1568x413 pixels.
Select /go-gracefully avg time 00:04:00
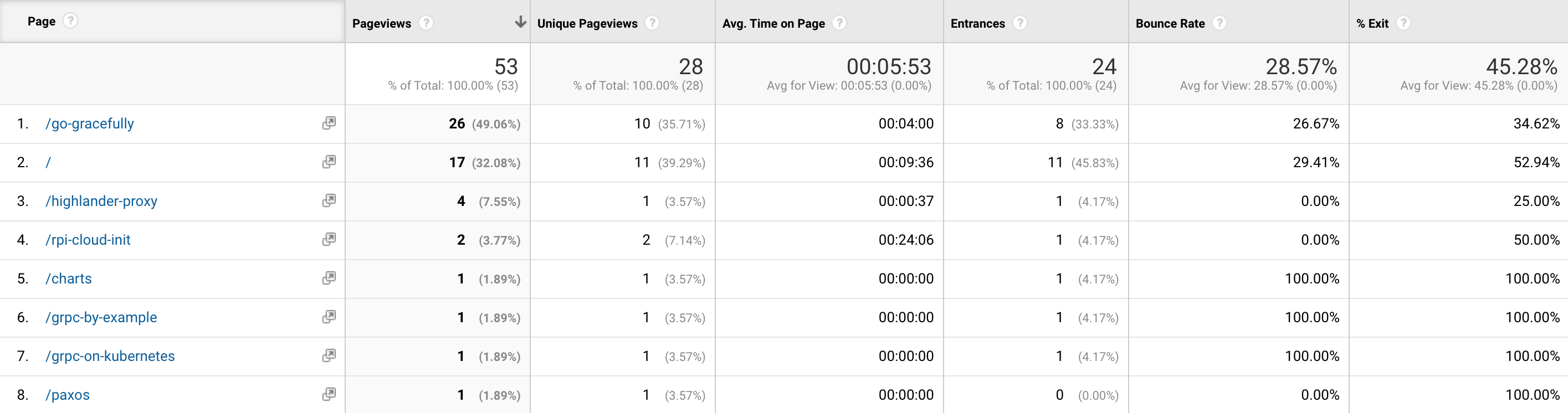tap(906, 123)
